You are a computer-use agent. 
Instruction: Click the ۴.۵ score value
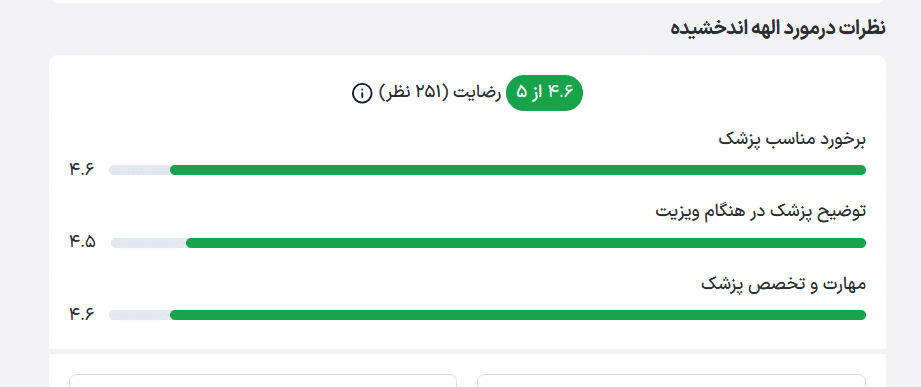coord(82,243)
